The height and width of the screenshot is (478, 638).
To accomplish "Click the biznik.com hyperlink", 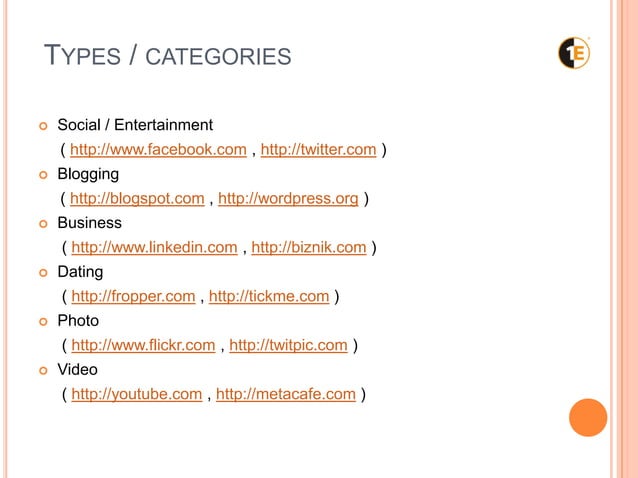I will click(309, 248).
